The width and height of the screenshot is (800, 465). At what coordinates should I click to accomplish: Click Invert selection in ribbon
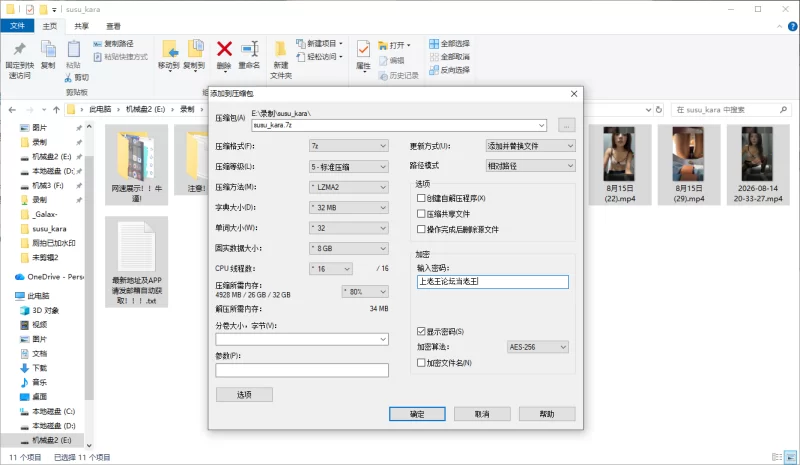[449, 70]
